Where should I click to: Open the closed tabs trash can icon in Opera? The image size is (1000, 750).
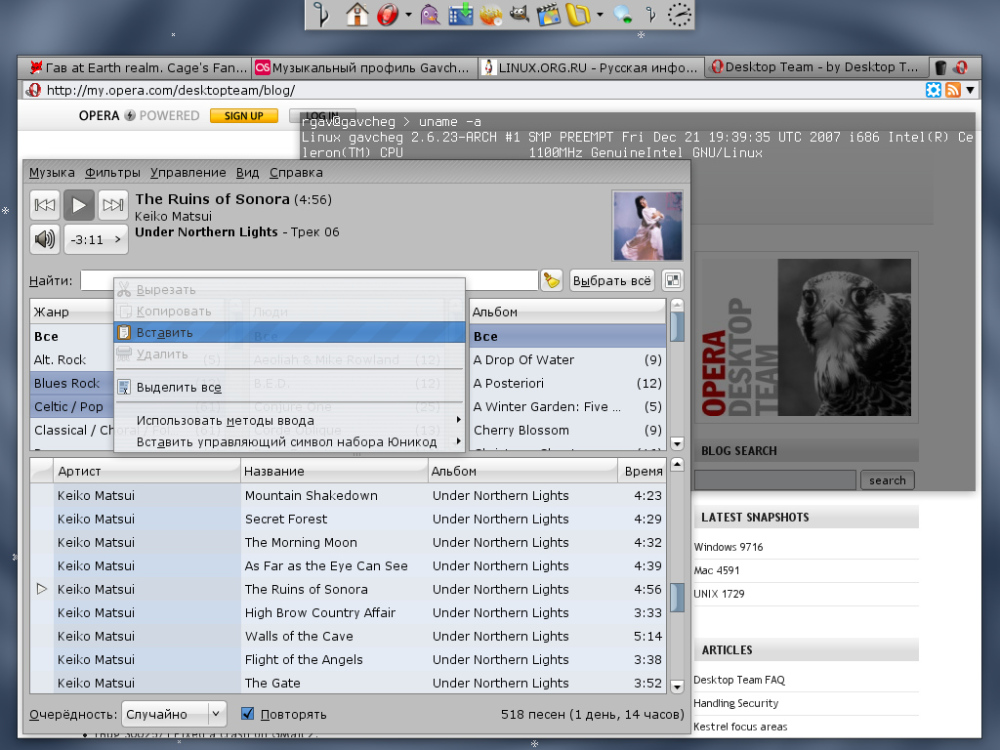click(941, 67)
